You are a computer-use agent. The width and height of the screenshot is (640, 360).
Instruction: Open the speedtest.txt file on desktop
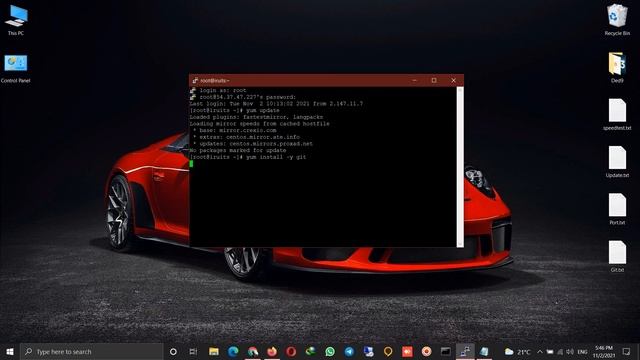tap(617, 114)
